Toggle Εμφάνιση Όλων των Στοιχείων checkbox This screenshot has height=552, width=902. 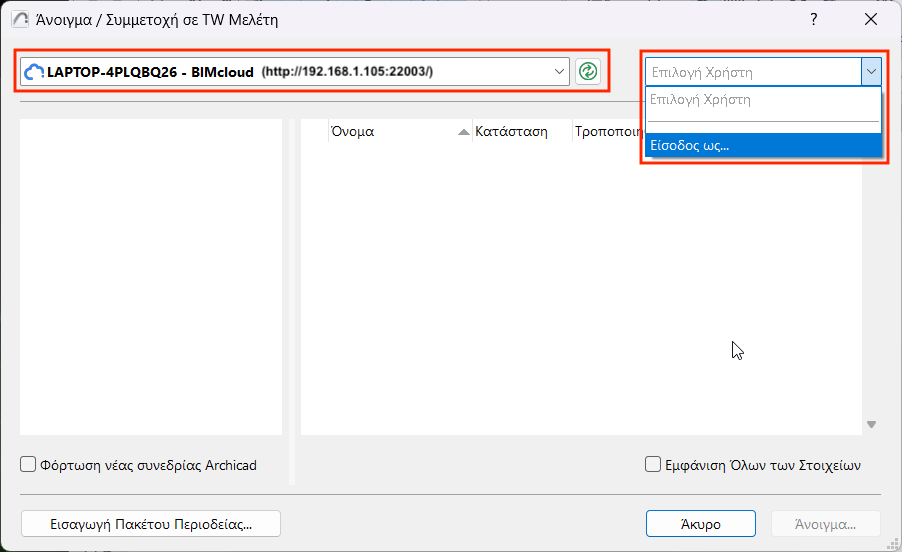pos(654,465)
